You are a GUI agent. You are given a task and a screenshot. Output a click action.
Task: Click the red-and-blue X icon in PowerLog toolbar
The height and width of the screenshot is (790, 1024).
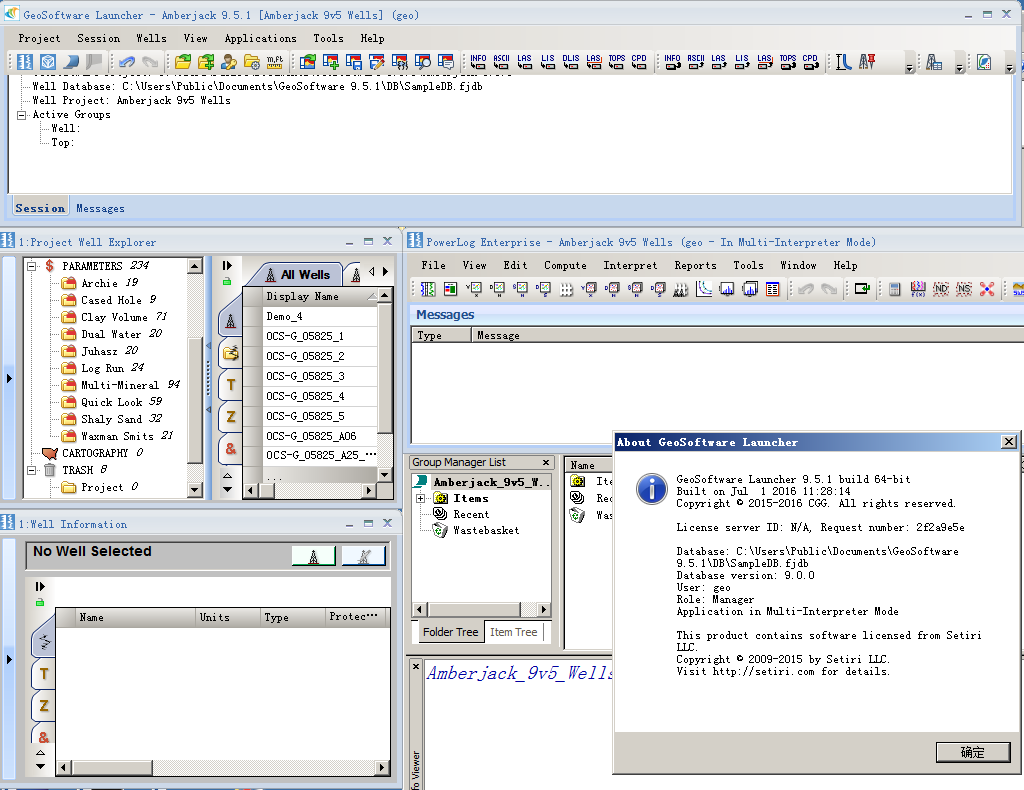tap(987, 289)
